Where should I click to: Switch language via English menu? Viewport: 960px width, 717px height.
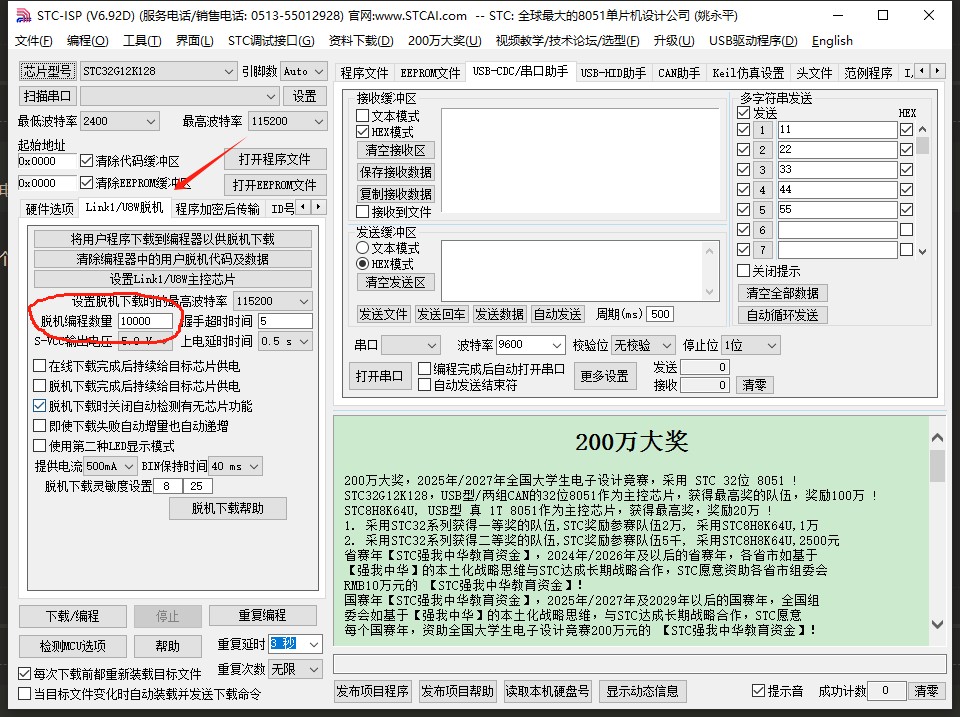(832, 40)
